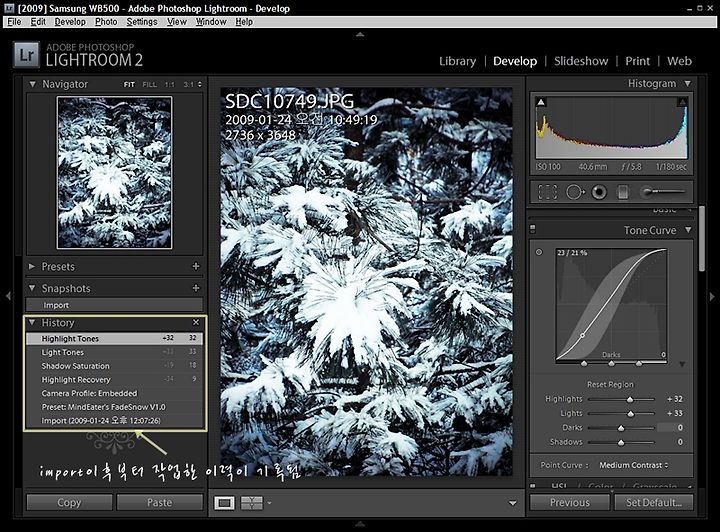The image size is (720, 532).
Task: Set Navigator zoom to FIT
Action: (129, 84)
